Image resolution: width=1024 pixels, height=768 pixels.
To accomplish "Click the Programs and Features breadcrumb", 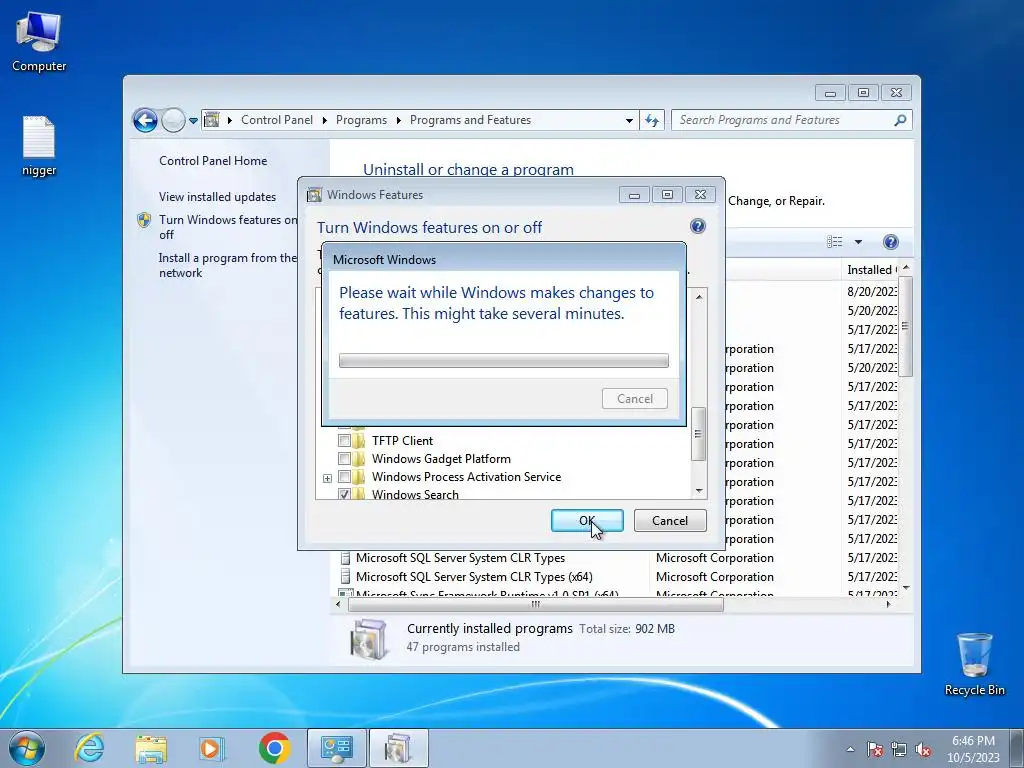I will (x=470, y=120).
